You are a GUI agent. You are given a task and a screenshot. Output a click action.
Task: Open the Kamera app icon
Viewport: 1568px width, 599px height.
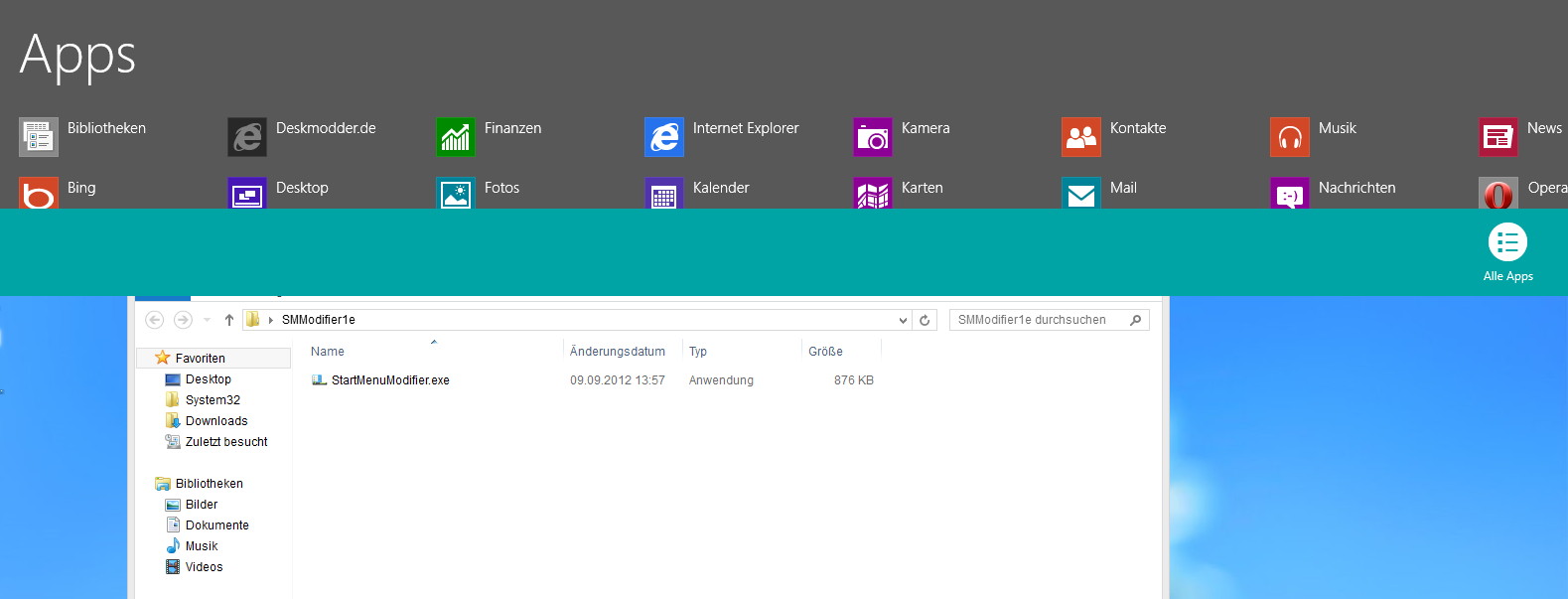[x=873, y=137]
